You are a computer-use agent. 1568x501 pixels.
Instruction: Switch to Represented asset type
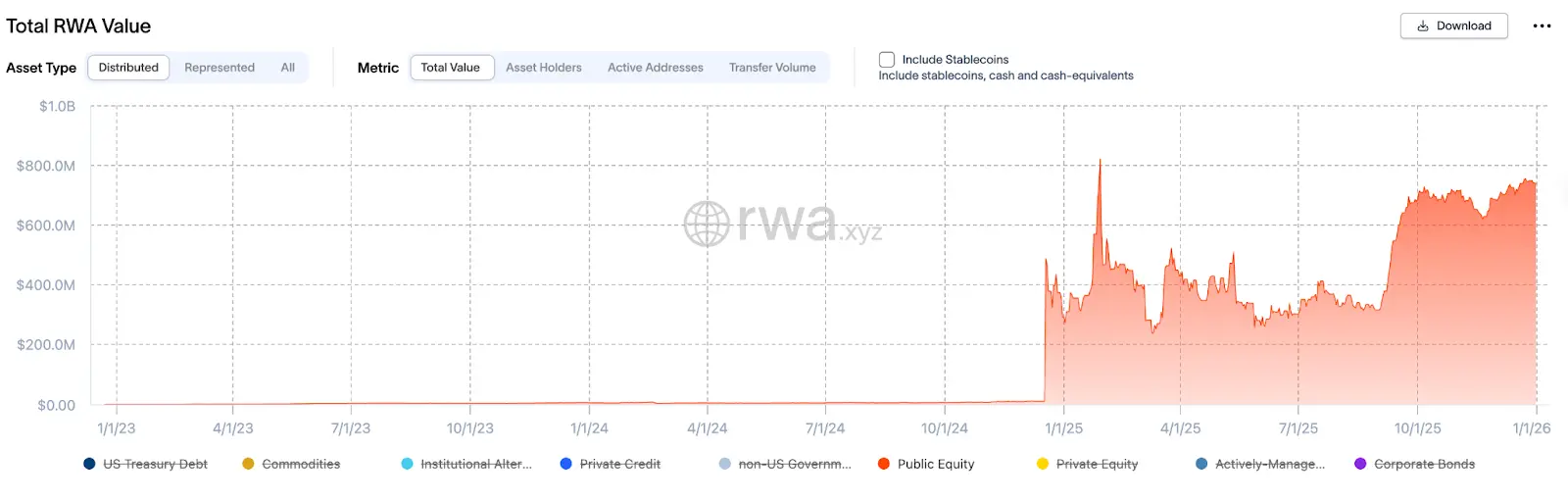tap(220, 68)
